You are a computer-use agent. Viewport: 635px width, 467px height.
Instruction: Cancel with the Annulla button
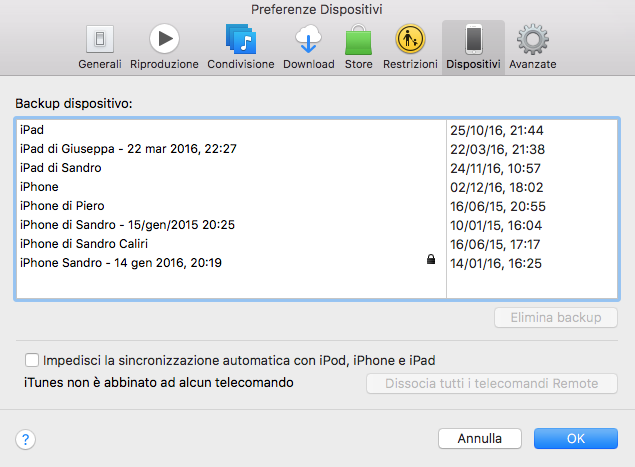pyautogui.click(x=479, y=439)
